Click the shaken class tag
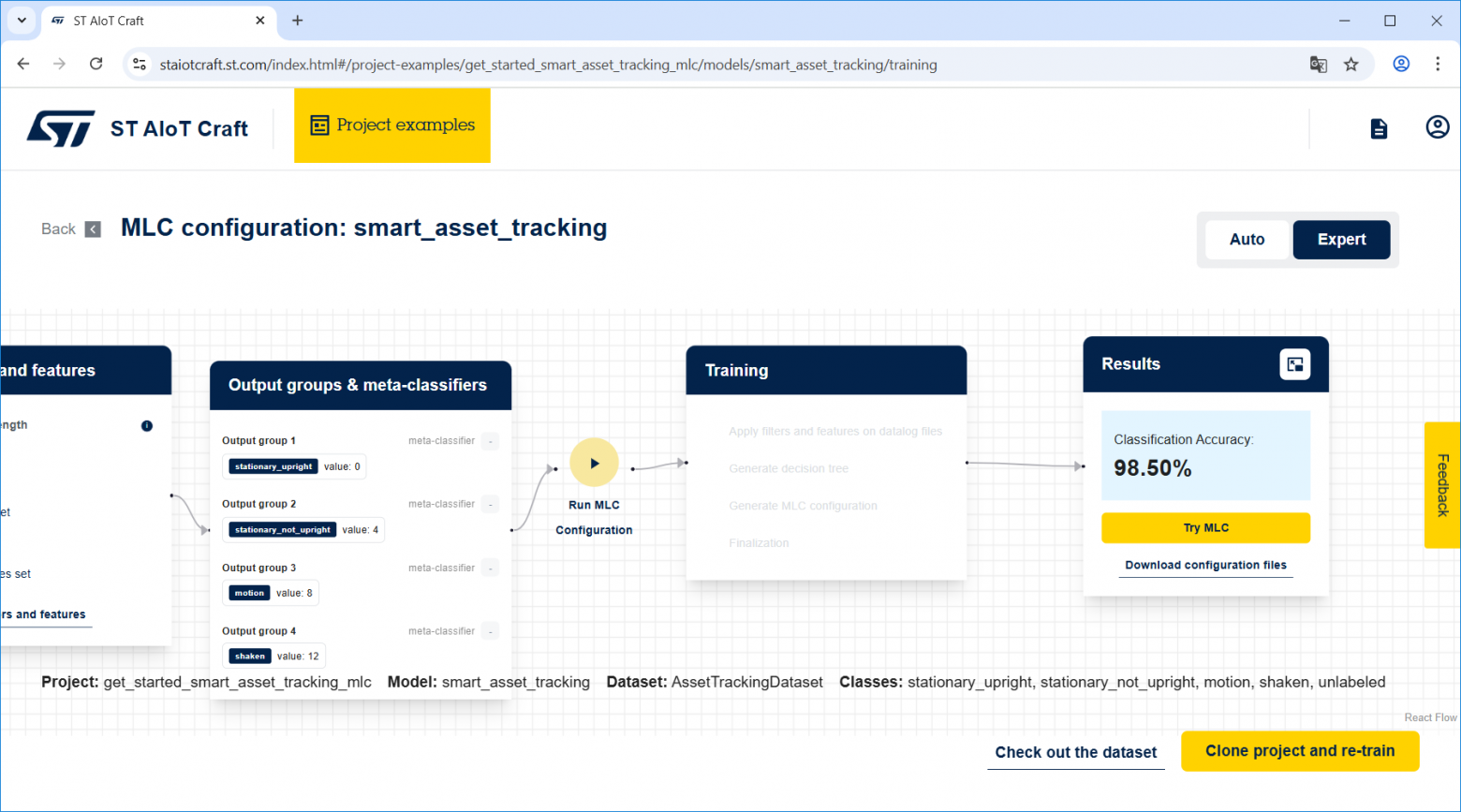1461x812 pixels. point(250,657)
